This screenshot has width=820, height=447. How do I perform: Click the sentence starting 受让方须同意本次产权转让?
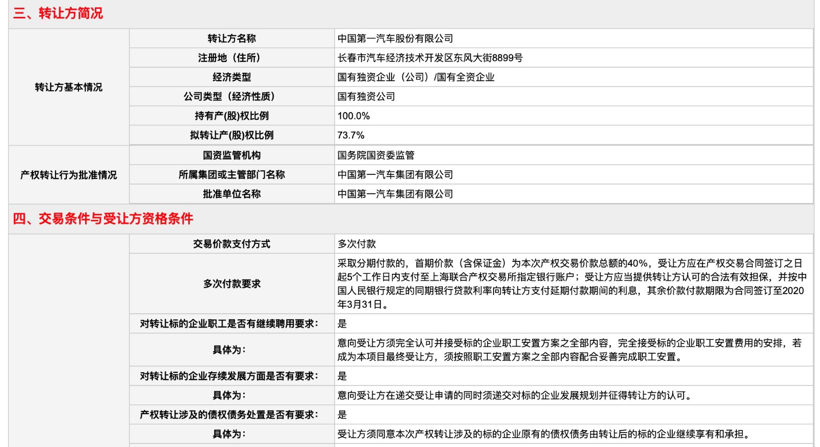(545, 434)
